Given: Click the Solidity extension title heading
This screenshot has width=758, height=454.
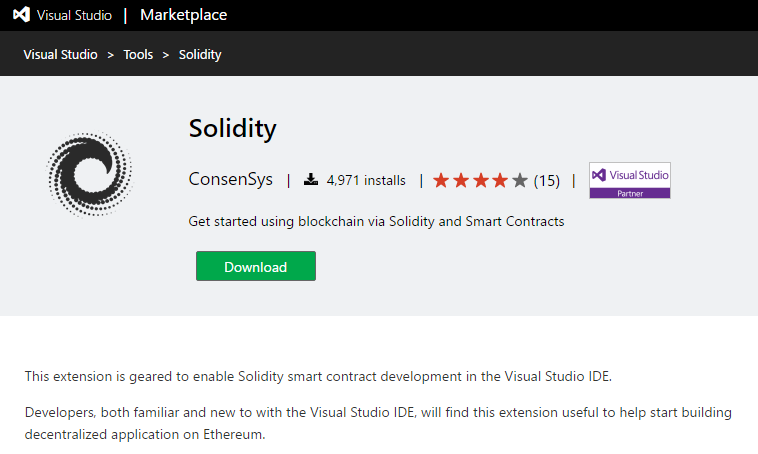Looking at the screenshot, I should [x=232, y=129].
